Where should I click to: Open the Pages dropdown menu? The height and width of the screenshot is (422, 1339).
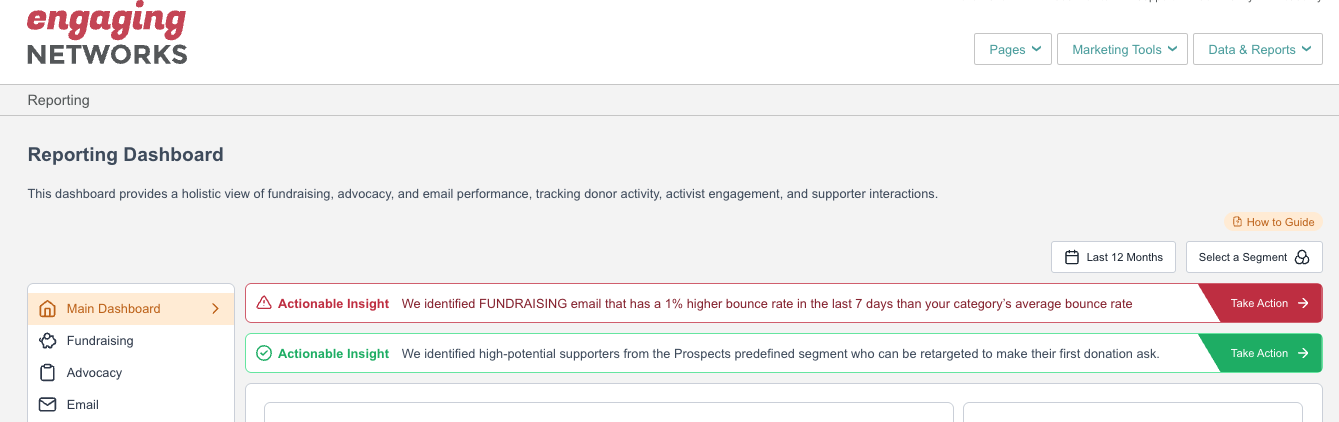[x=1012, y=49]
